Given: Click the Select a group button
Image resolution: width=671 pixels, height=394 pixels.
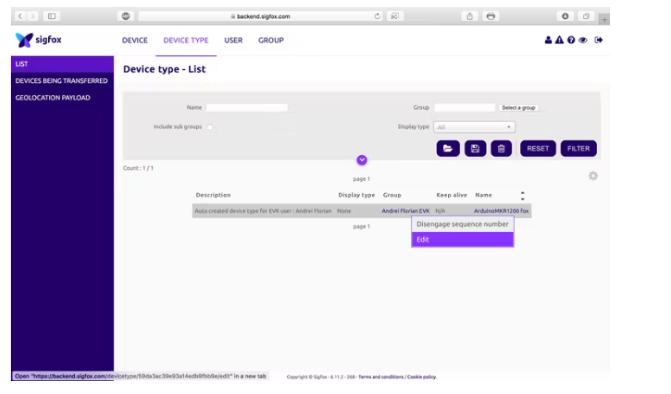Looking at the screenshot, I should point(518,108).
